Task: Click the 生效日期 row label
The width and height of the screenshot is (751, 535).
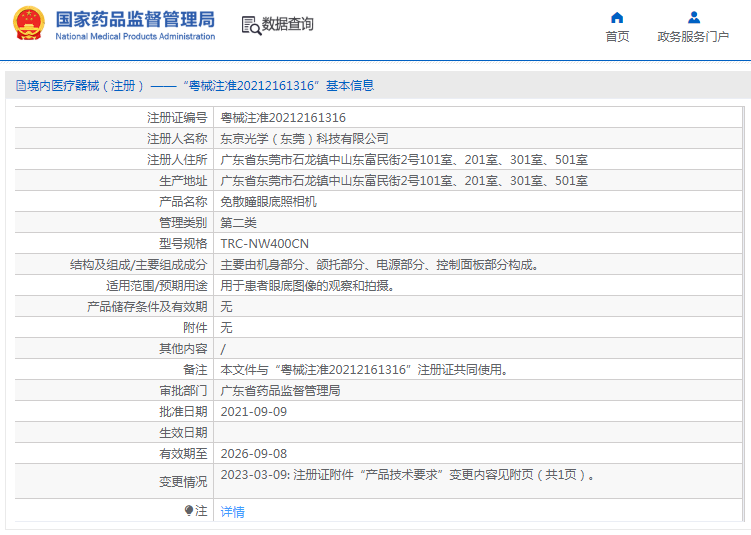Action: [183, 433]
